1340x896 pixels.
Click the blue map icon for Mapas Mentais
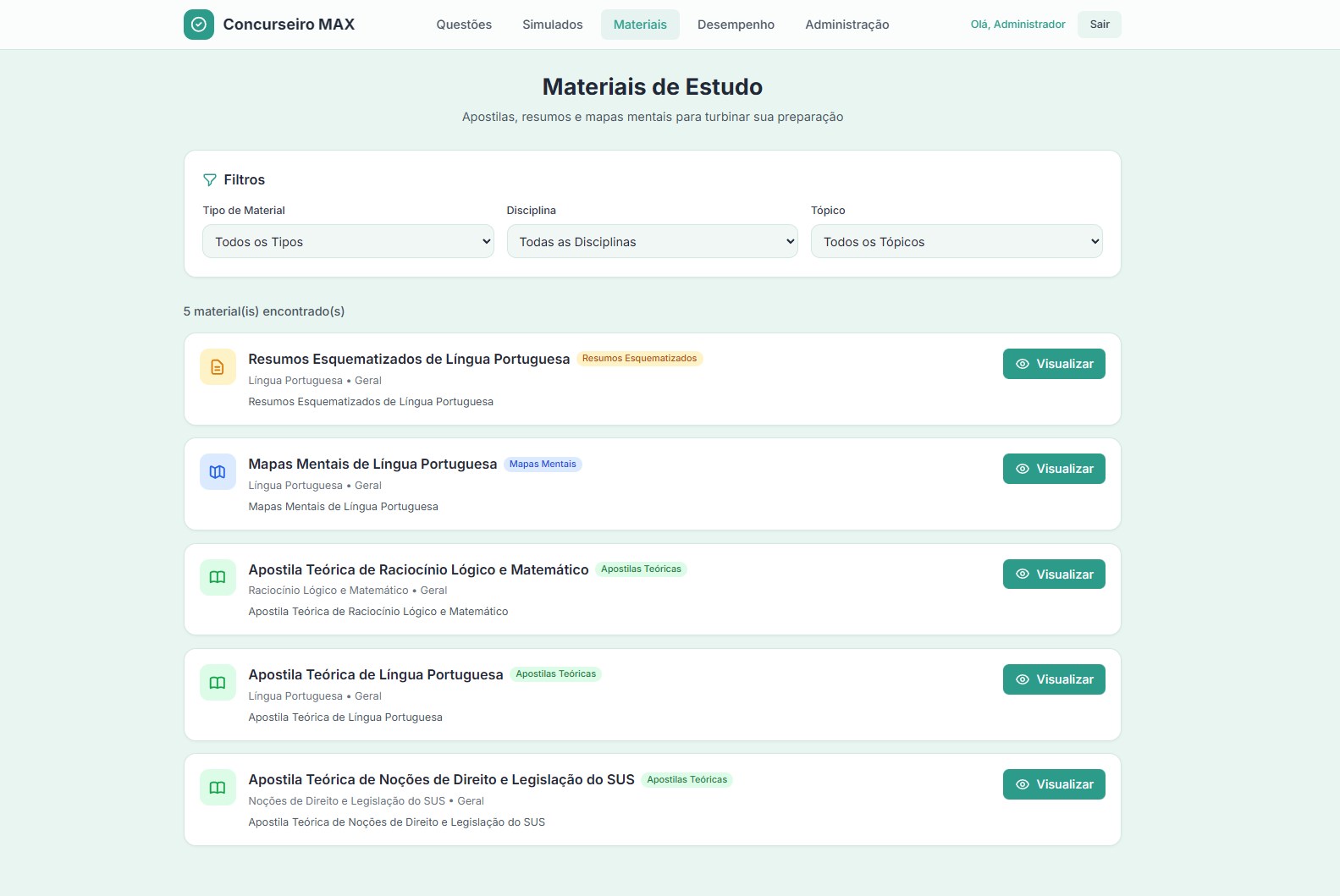click(218, 472)
